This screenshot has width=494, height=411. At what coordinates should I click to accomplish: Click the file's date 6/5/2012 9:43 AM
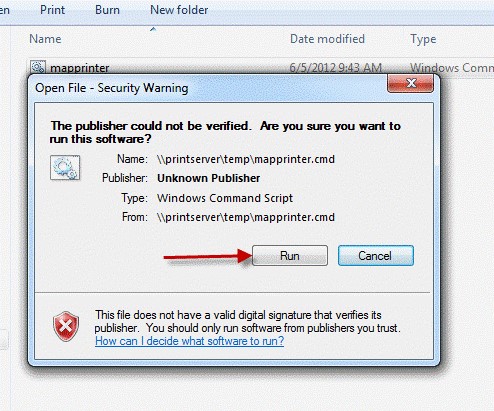(335, 68)
